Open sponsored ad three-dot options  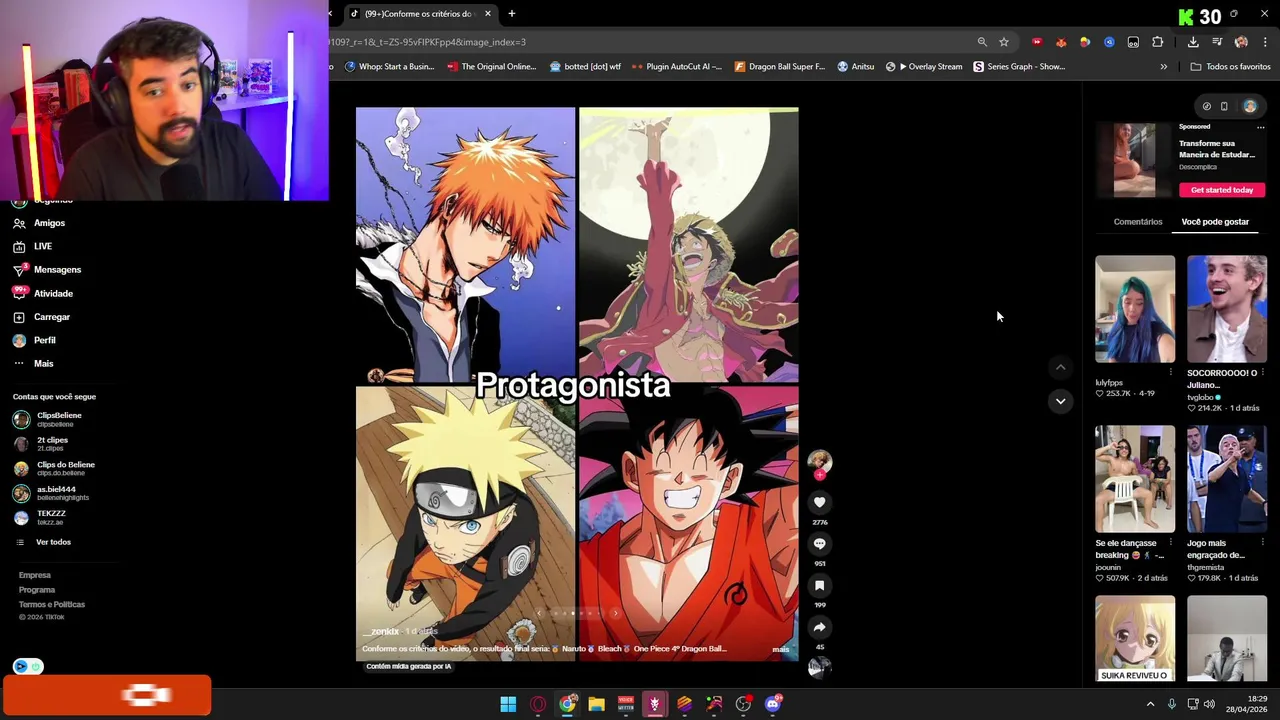click(1260, 127)
